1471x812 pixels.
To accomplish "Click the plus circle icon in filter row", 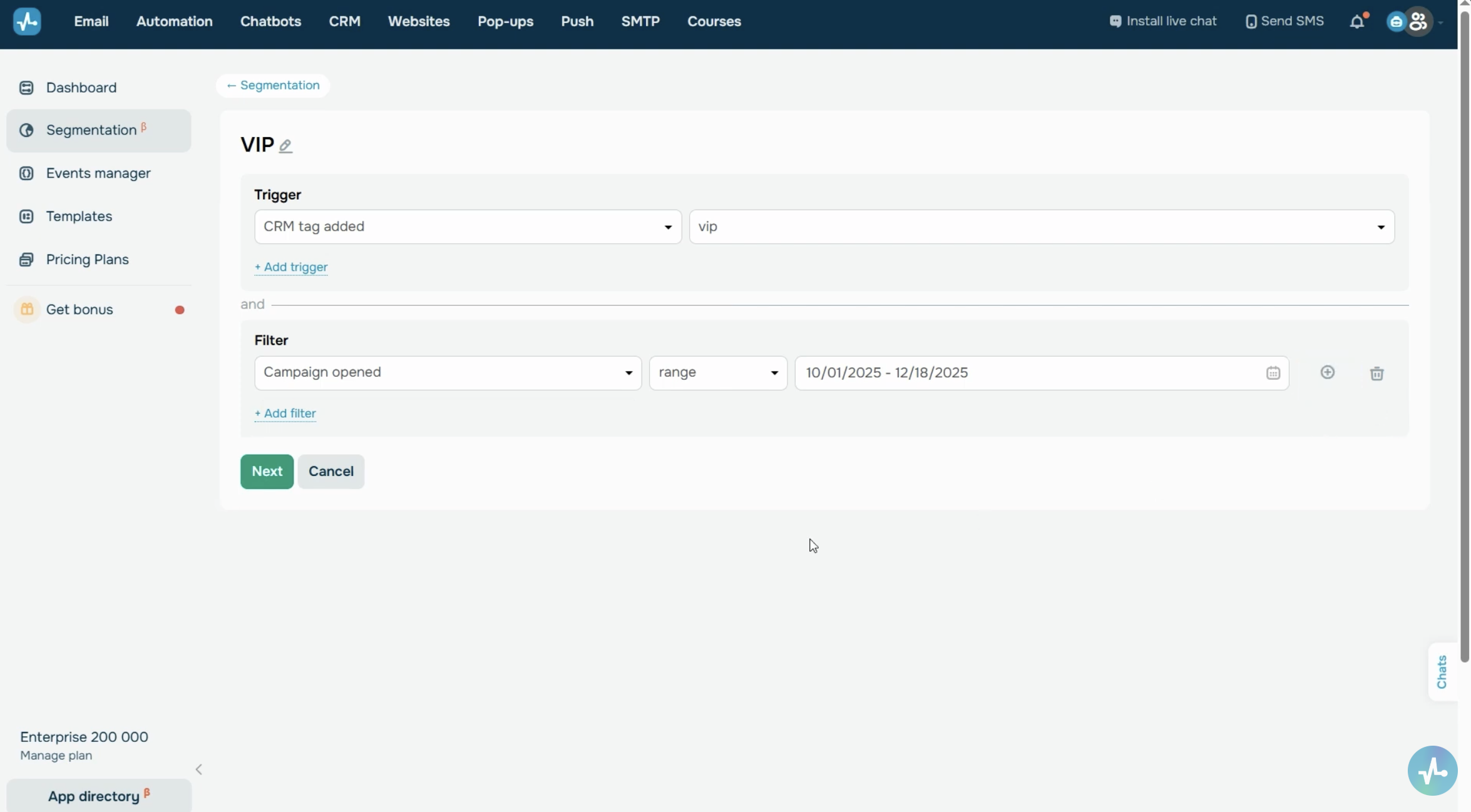I will point(1328,373).
